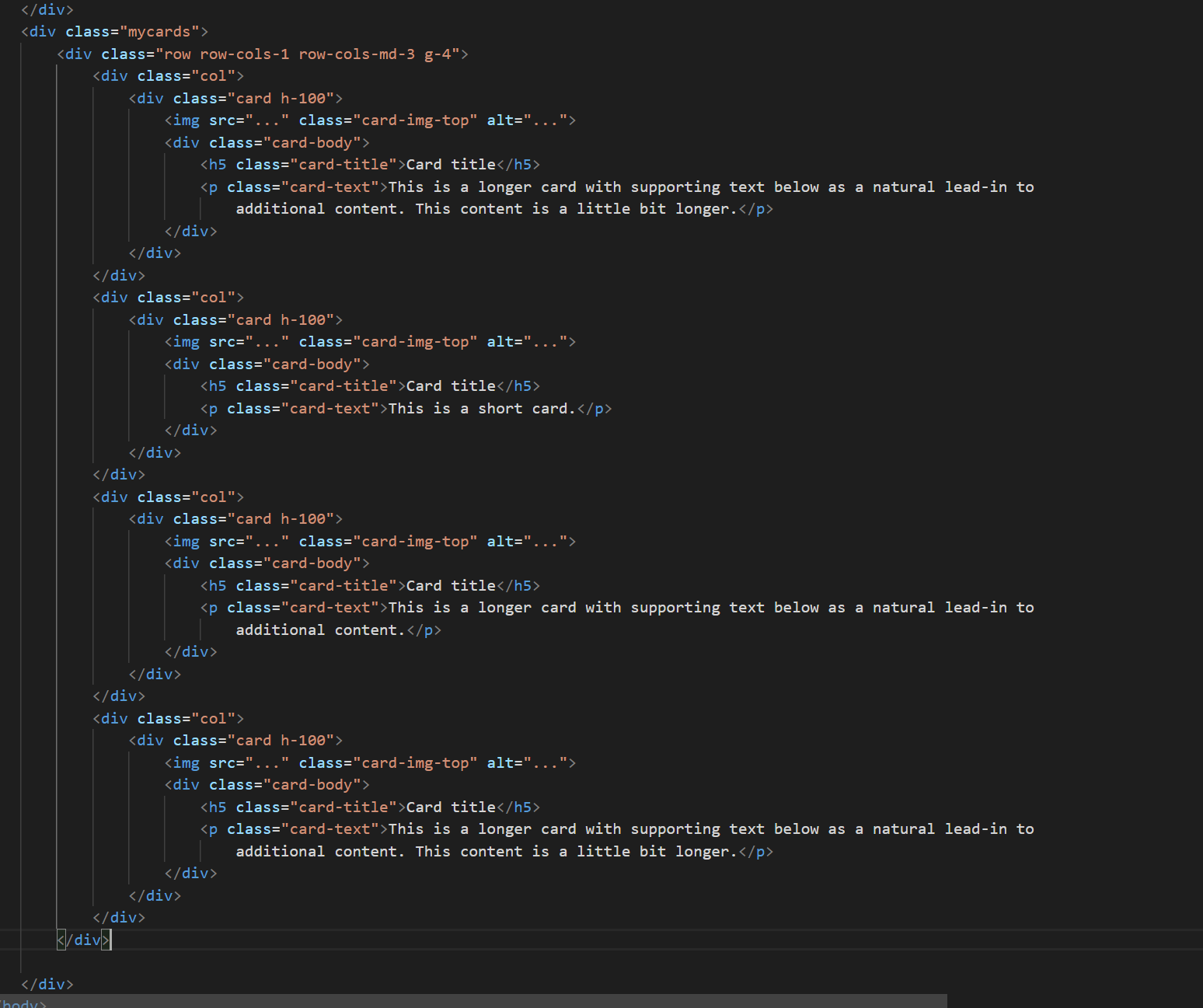The image size is (1203, 1008).
Task: Click the line reading only "additional content.</p>"
Action: (339, 630)
